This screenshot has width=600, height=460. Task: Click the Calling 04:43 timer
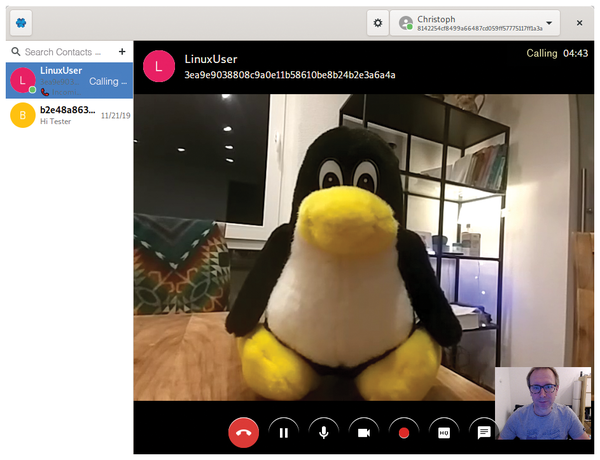point(557,53)
